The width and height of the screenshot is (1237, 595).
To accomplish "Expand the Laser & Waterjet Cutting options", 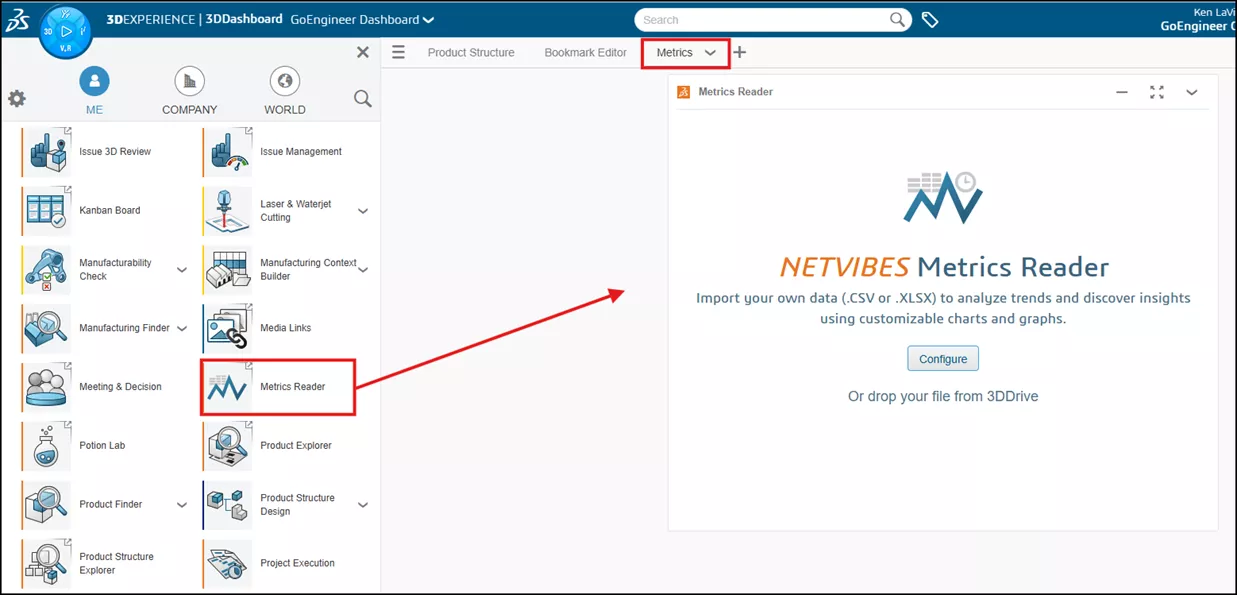I will 361,210.
